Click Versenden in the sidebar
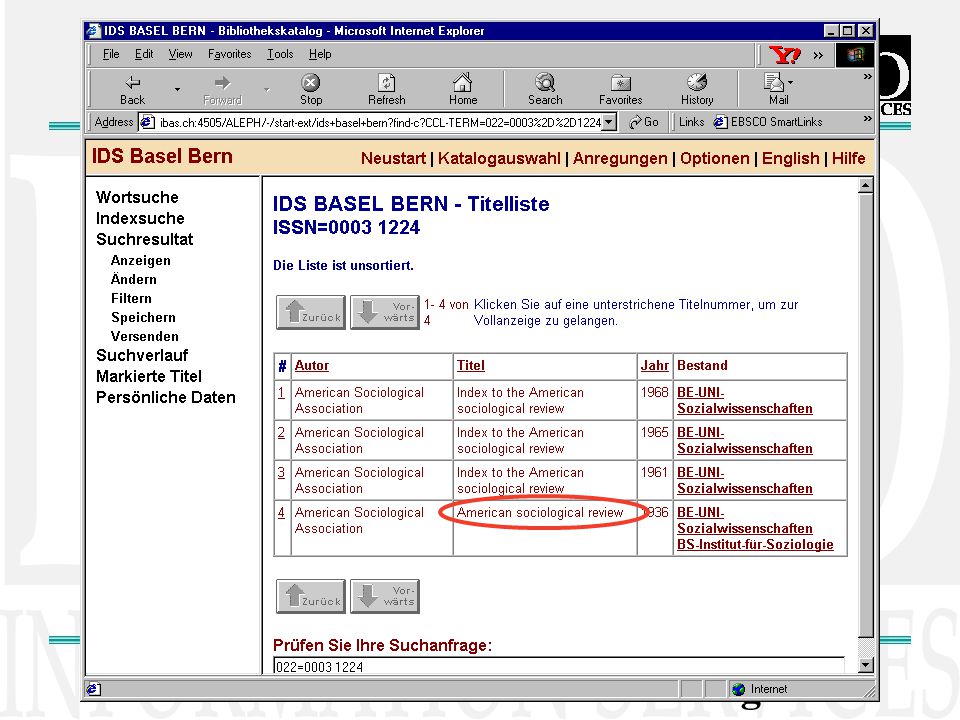The height and width of the screenshot is (720, 960). (144, 336)
